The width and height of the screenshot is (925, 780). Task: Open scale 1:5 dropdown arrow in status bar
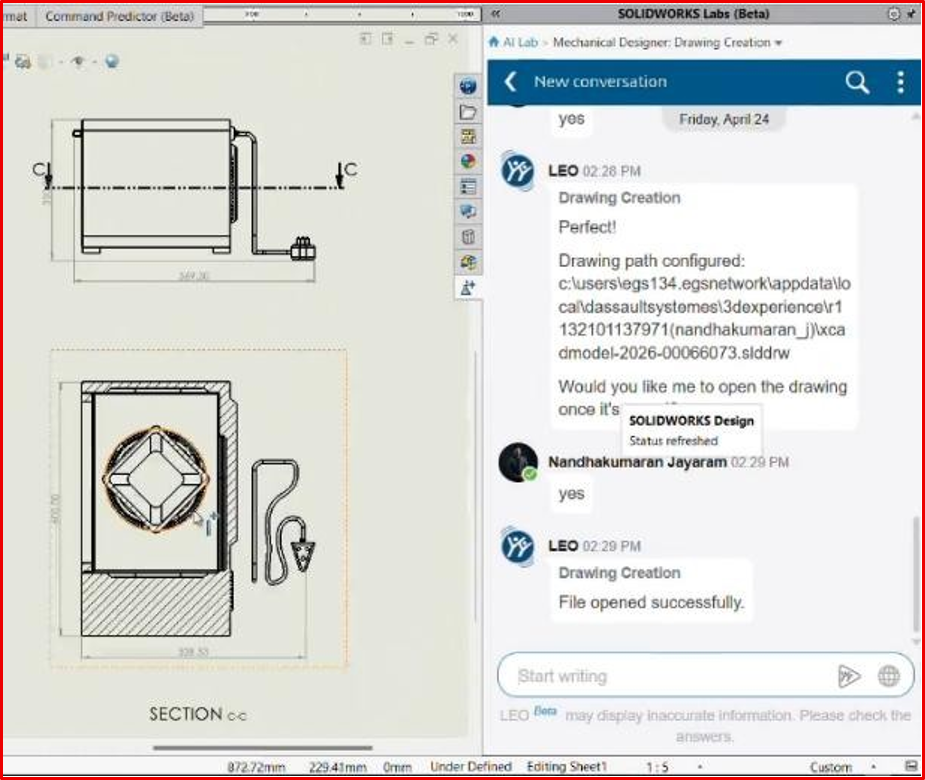click(700, 767)
